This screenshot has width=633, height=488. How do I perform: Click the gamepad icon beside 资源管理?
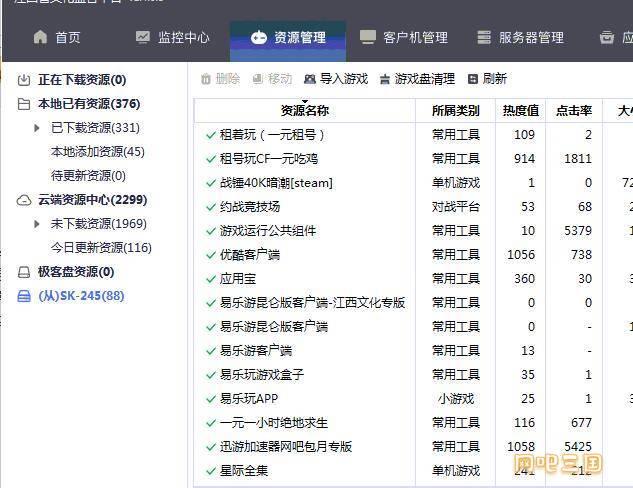[258, 38]
